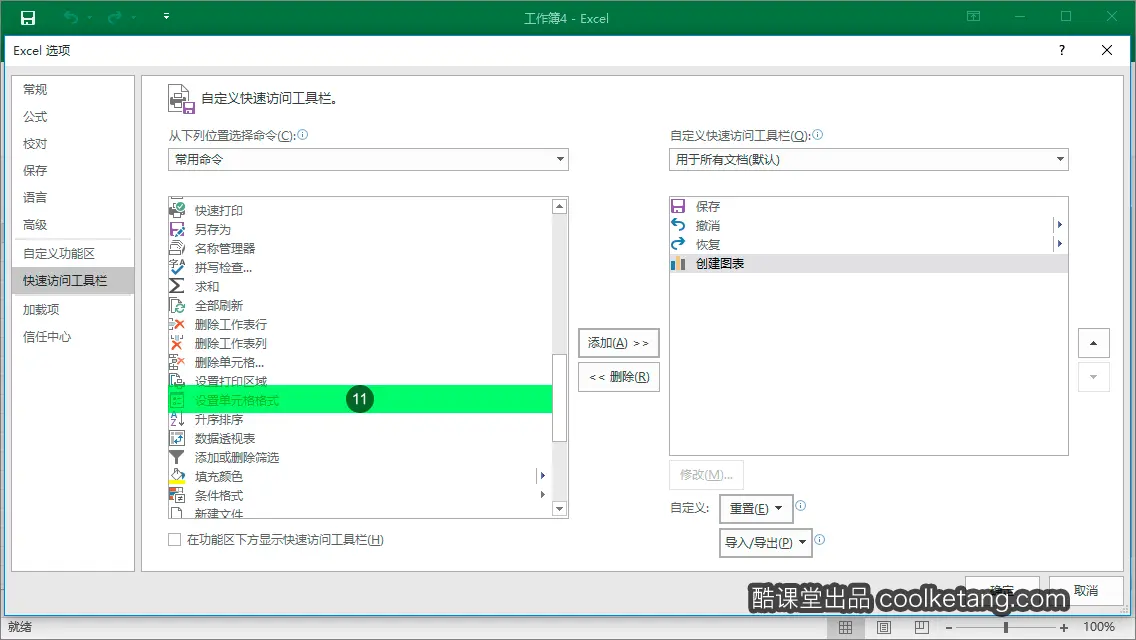Viewport: 1136px width, 640px height.
Task: Open the 加载项 options category
Action: 72,309
